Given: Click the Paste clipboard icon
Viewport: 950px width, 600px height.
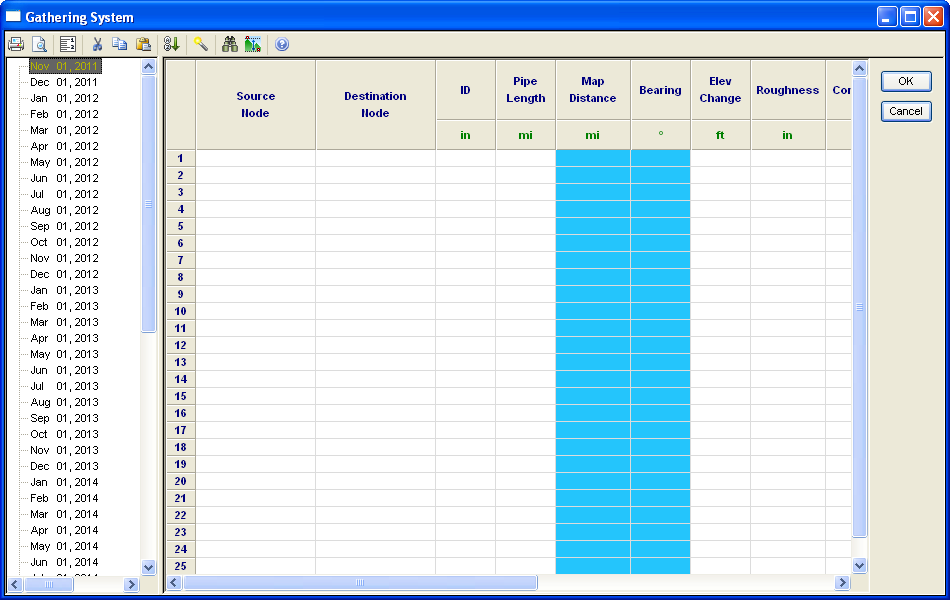Looking at the screenshot, I should pos(143,44).
